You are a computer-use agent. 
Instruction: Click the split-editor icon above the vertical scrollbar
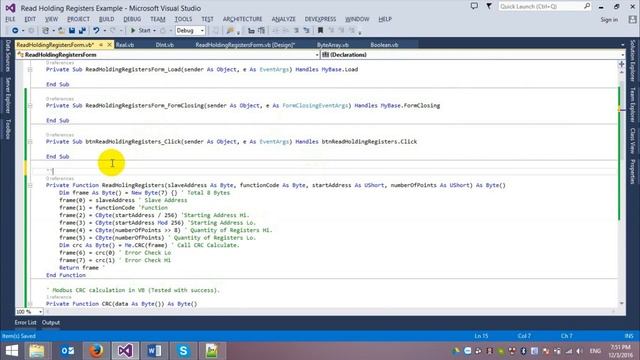coord(622,64)
